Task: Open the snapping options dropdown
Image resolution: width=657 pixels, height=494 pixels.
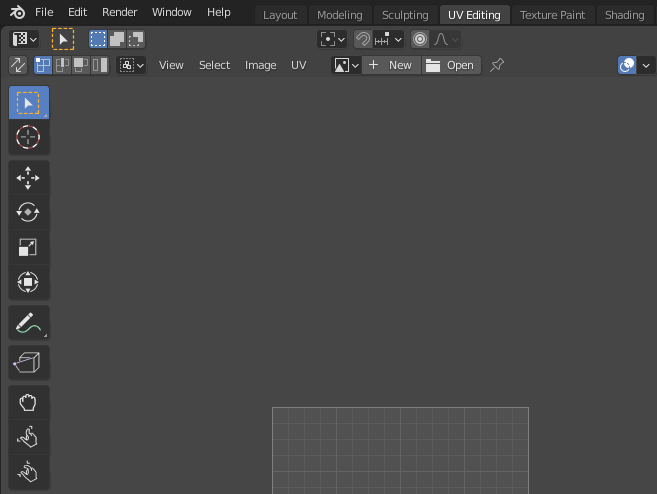Action: [388, 39]
